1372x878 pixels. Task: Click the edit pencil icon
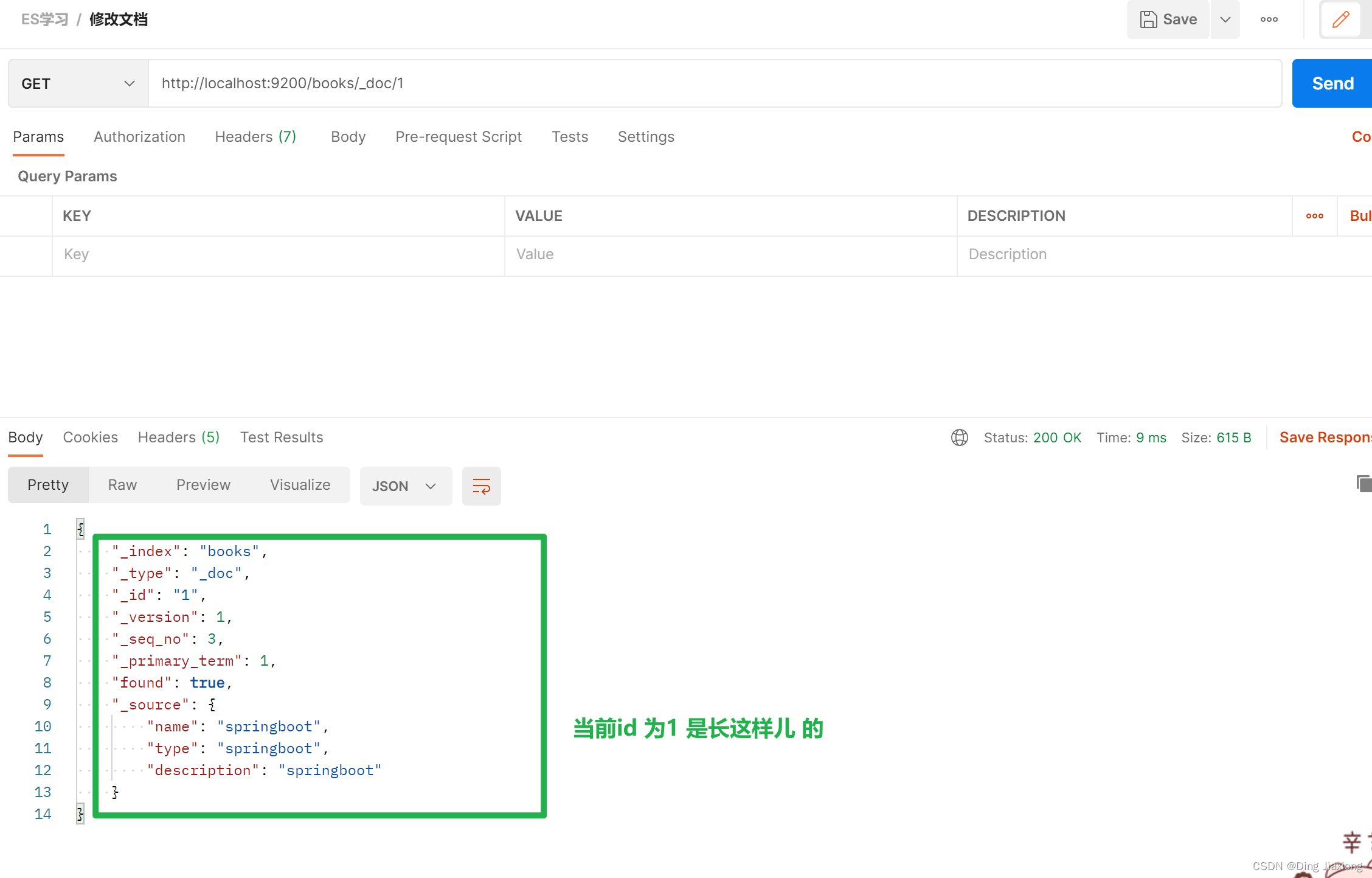[x=1341, y=20]
